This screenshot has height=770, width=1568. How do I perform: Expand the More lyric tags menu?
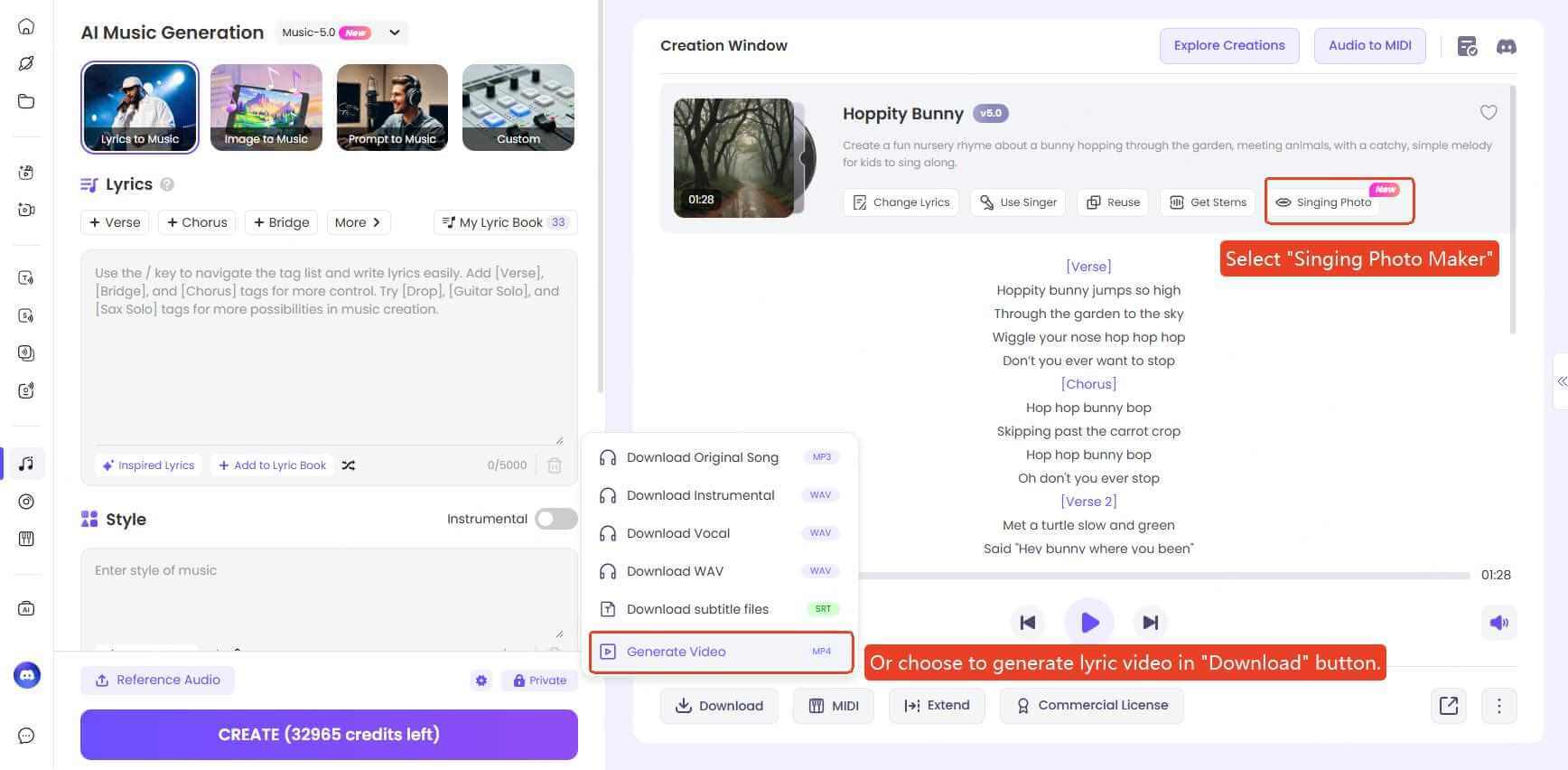click(x=358, y=222)
